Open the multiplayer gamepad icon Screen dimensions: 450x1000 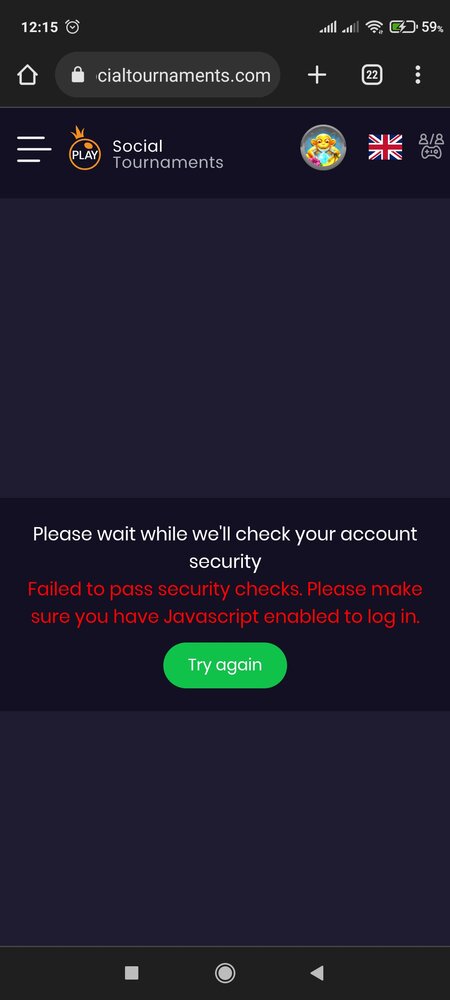click(x=431, y=146)
